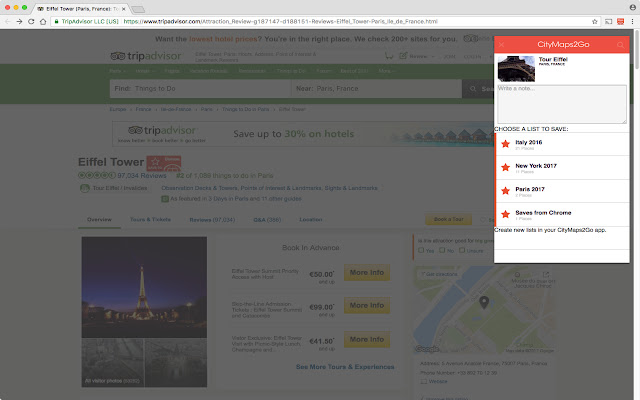This screenshot has width=640, height=400.
Task: Click the Near: Paris, France field
Action: (x=376, y=89)
